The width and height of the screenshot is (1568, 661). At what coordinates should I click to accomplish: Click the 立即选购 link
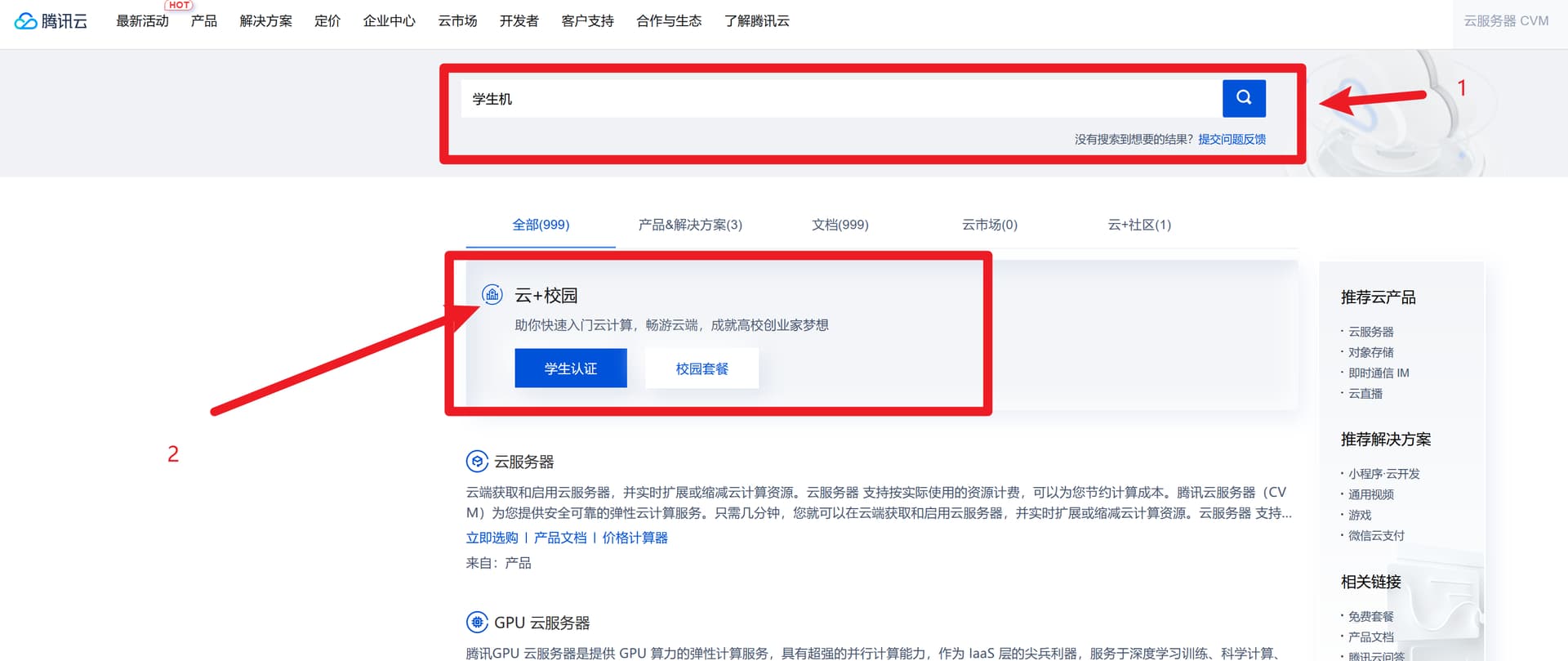click(x=492, y=538)
